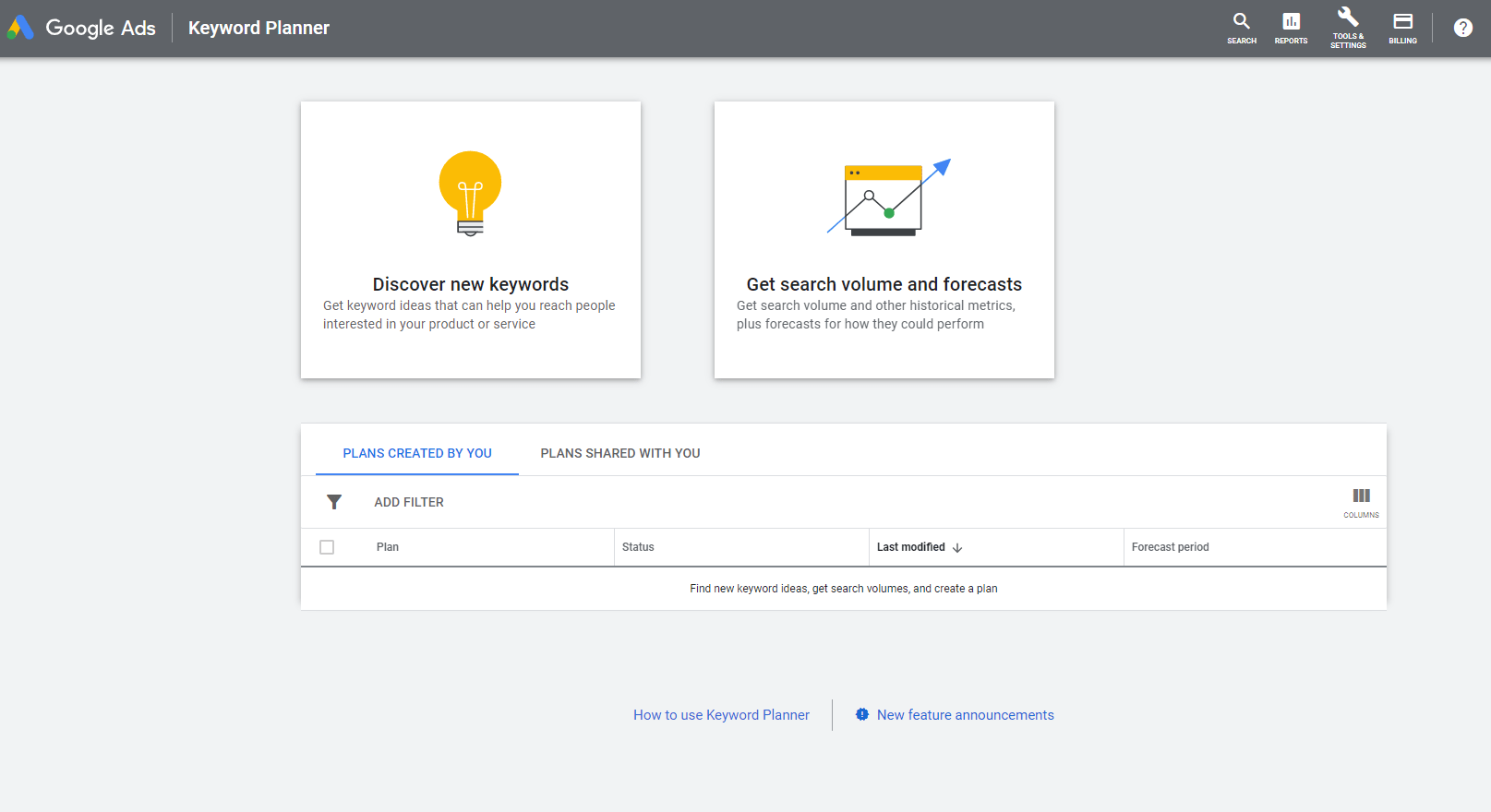Open Get search volume and forecasts card
The width and height of the screenshot is (1491, 812).
884,240
